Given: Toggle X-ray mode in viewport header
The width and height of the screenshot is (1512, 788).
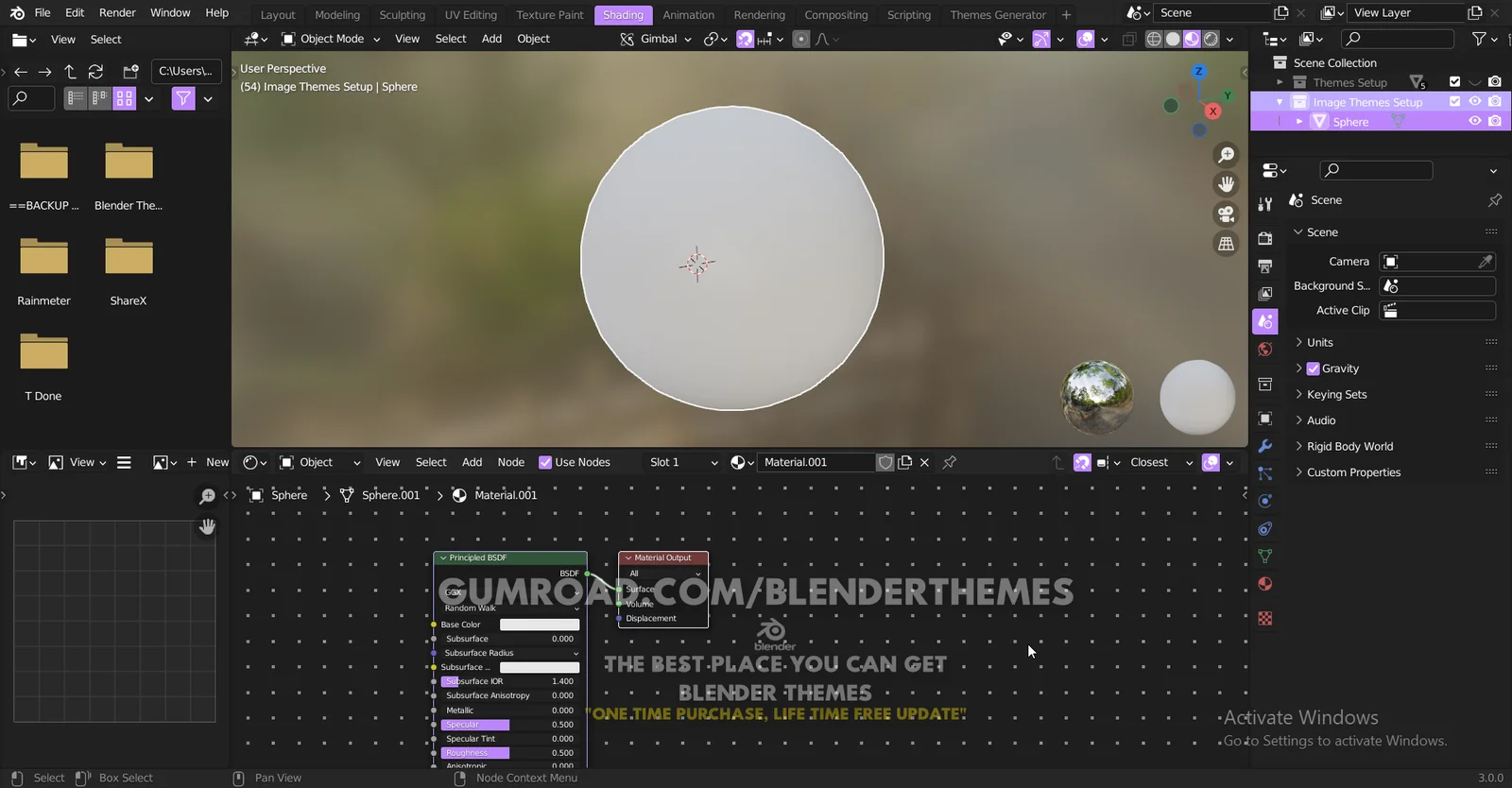Looking at the screenshot, I should (1128, 39).
